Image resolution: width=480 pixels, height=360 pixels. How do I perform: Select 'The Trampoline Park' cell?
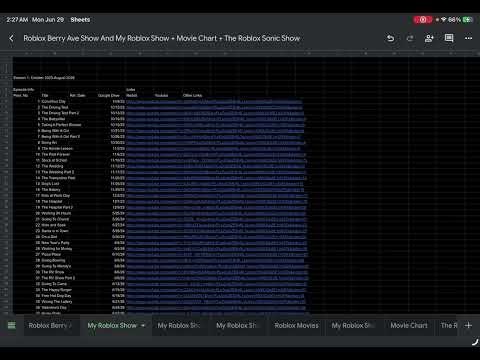coord(58,178)
